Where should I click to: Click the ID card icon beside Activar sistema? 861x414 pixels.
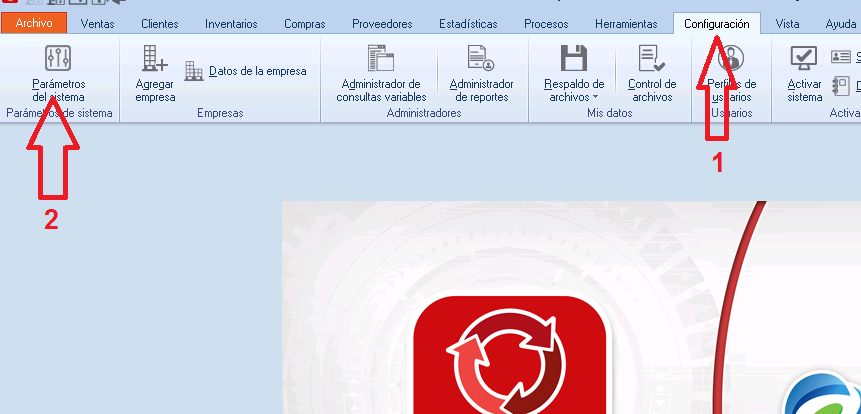pos(841,57)
